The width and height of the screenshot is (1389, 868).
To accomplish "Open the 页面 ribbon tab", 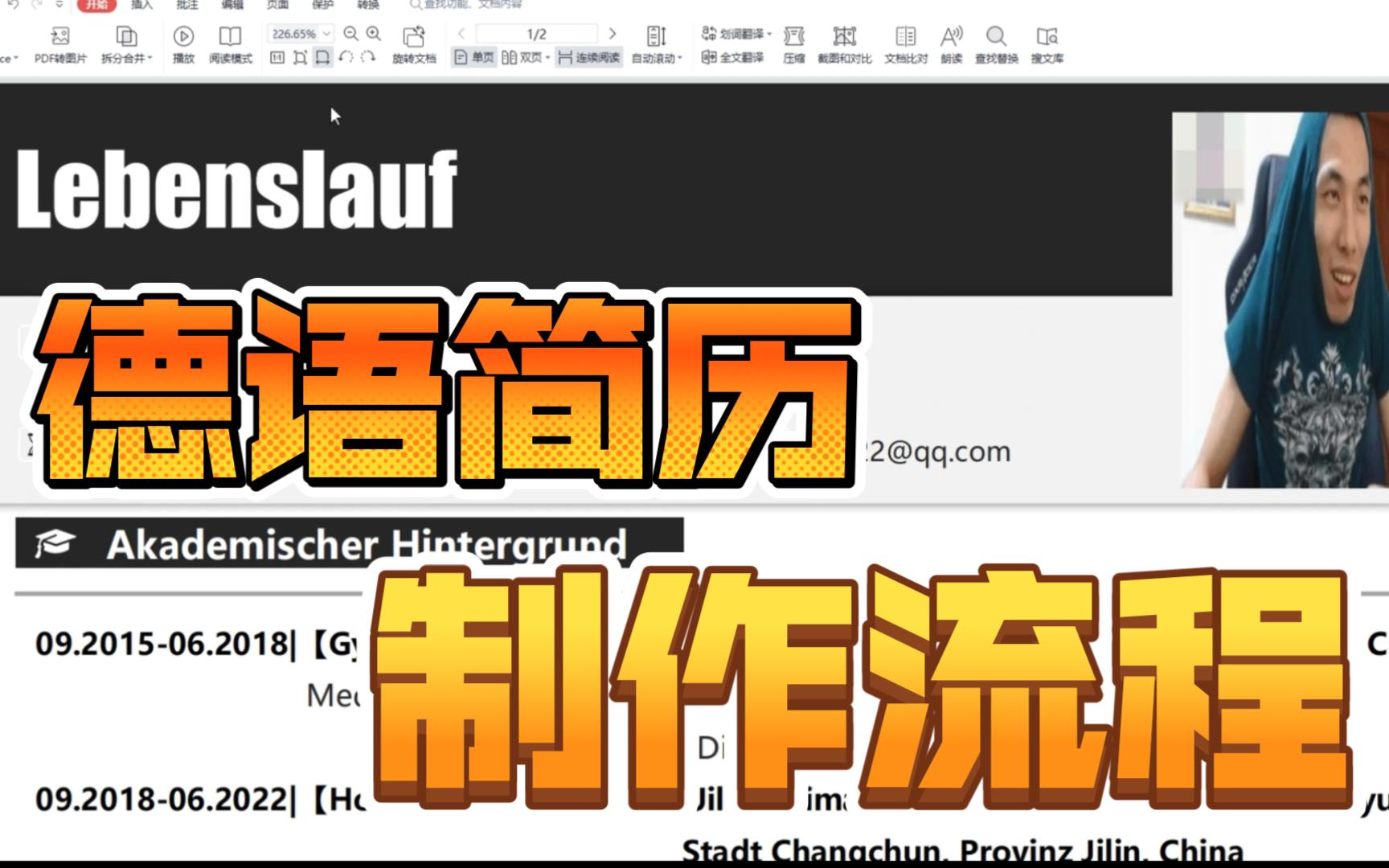I will (x=277, y=5).
